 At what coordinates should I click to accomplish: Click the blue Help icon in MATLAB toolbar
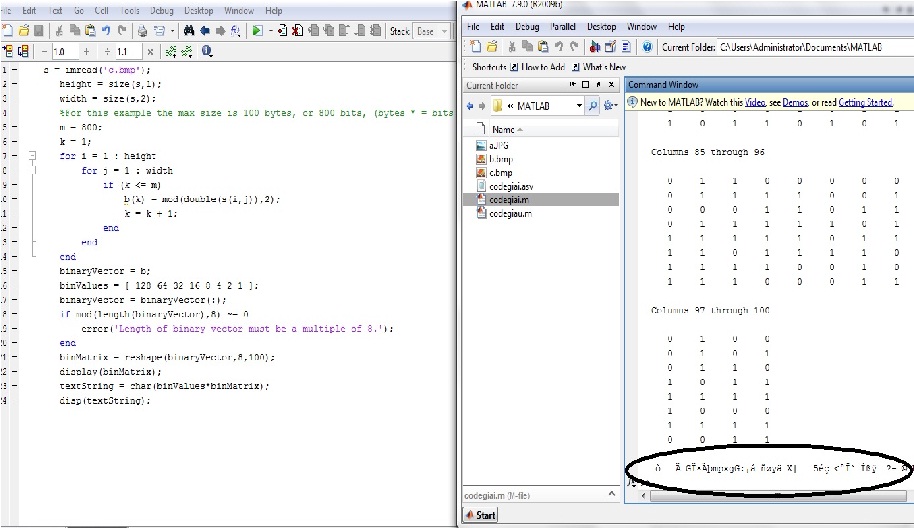[648, 46]
